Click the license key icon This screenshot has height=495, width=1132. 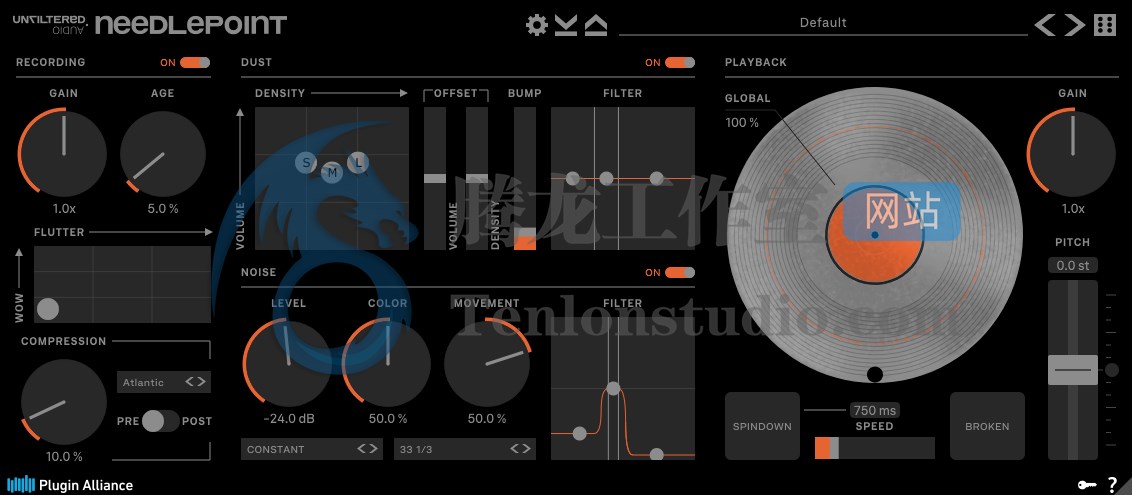(1086, 486)
